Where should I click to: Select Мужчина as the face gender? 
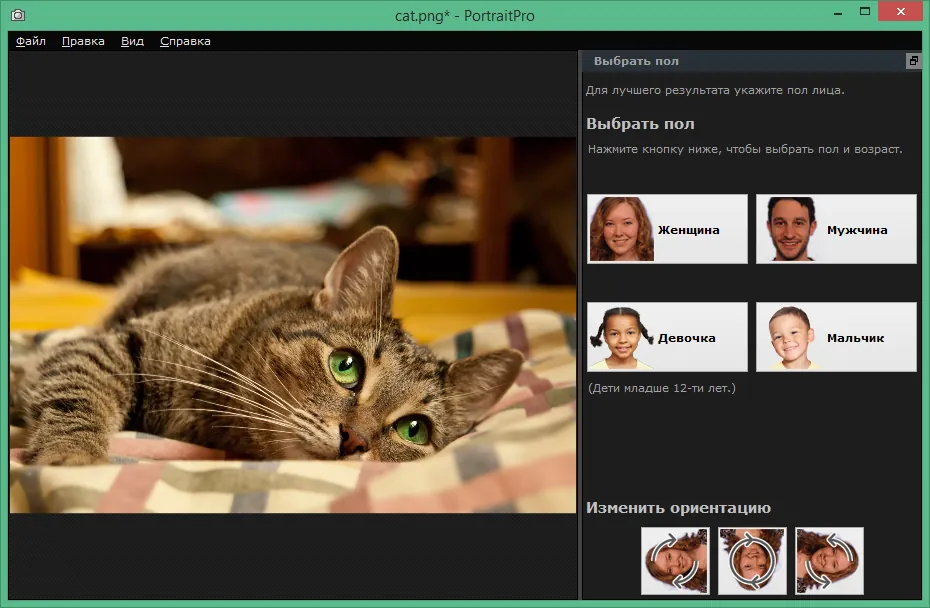tap(836, 229)
